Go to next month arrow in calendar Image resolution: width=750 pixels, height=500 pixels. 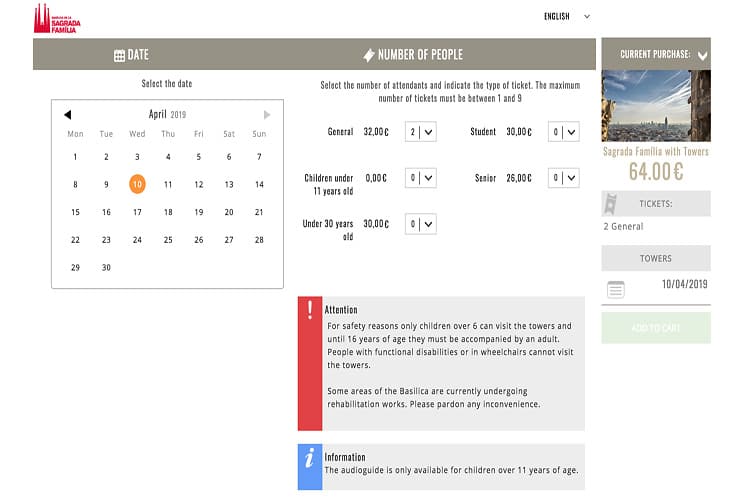[267, 114]
